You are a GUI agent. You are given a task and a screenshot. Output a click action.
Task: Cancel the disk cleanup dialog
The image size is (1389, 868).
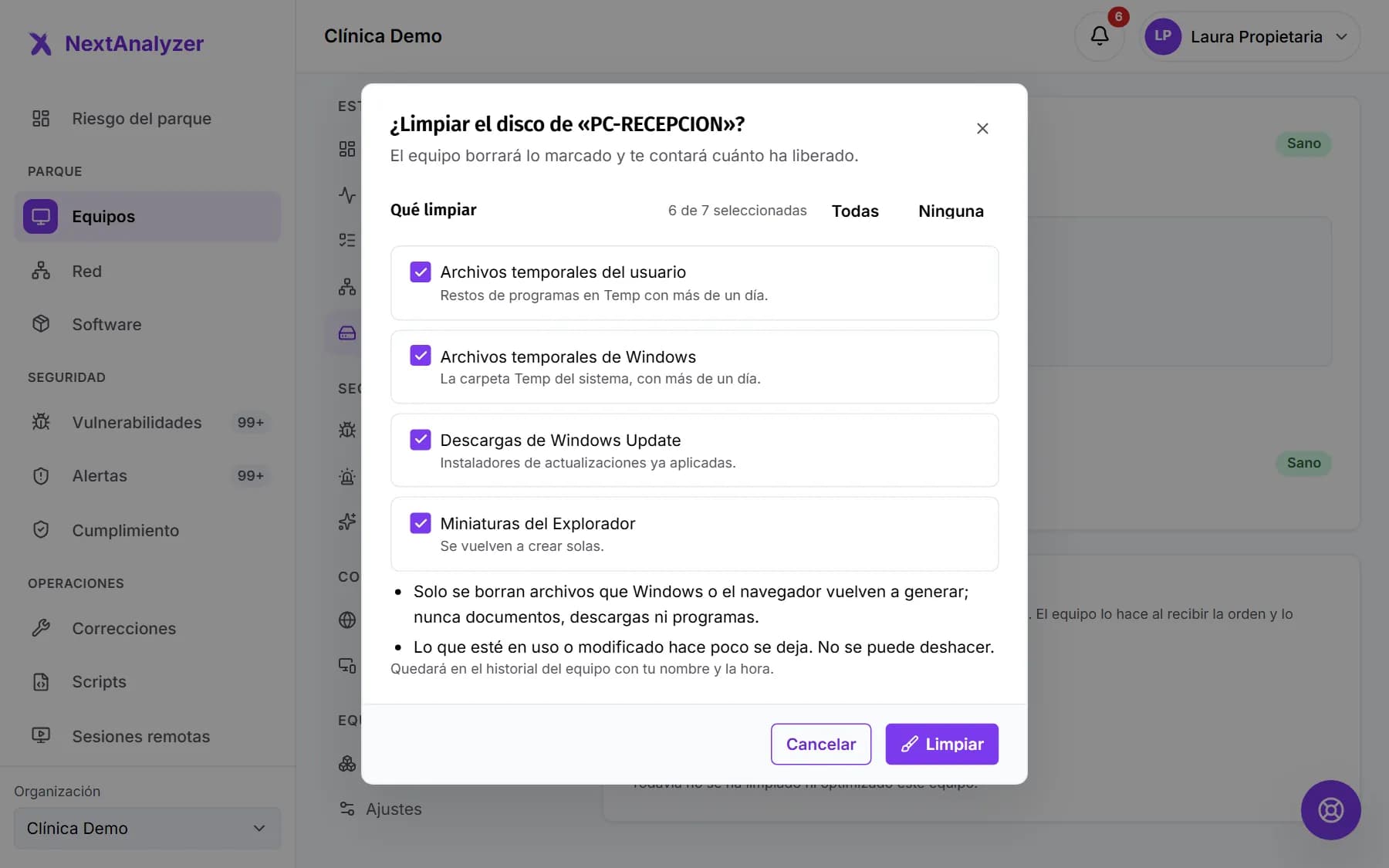tap(821, 744)
